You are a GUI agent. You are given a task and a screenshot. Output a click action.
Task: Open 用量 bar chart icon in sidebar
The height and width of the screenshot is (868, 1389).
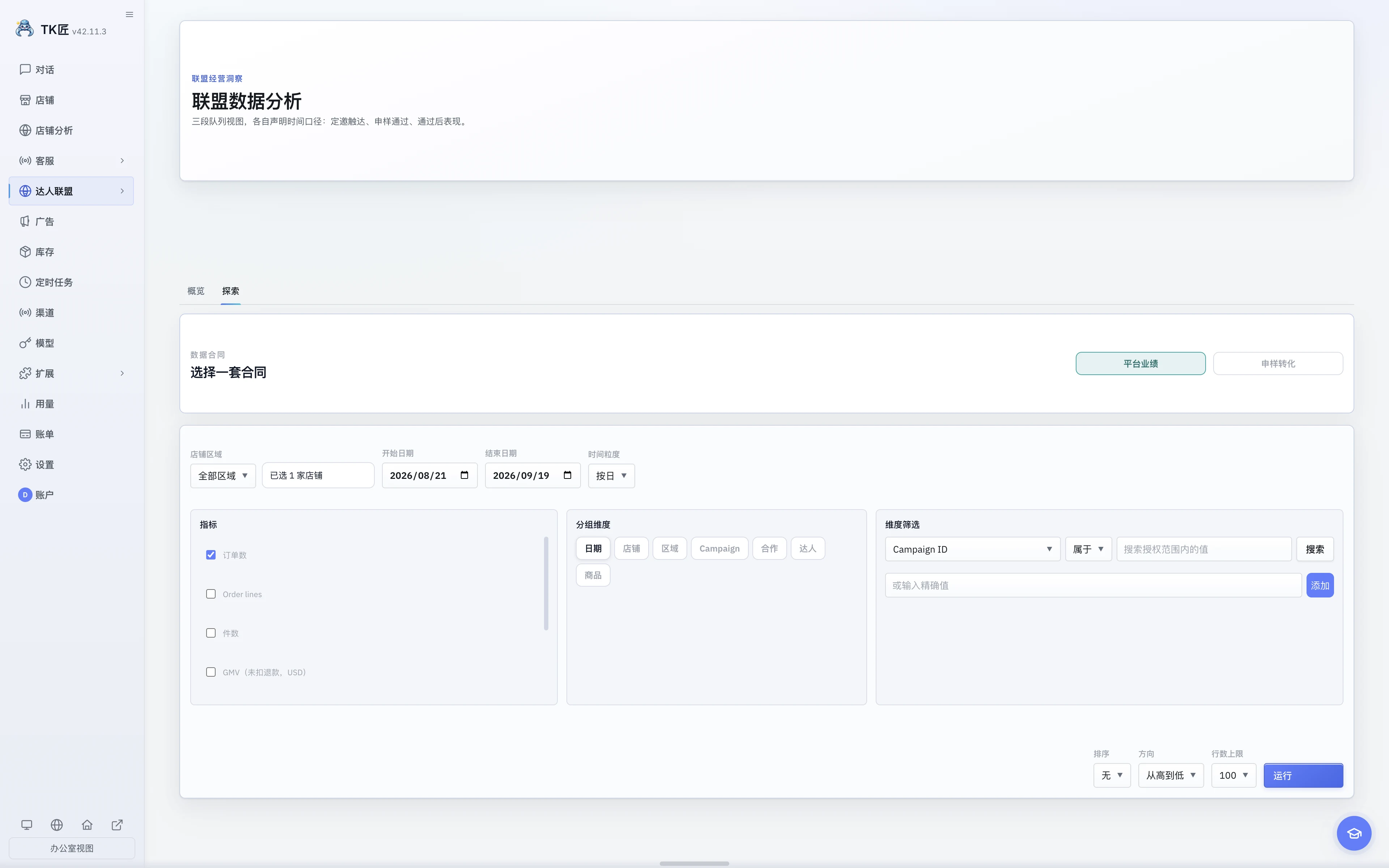click(25, 404)
